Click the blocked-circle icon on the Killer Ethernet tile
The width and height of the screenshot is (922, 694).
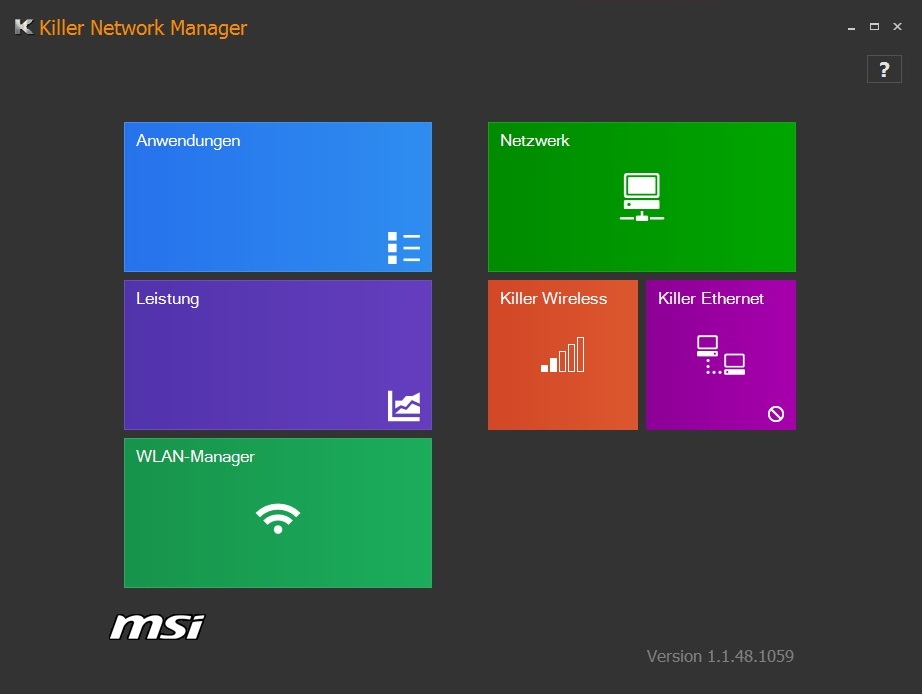(x=775, y=413)
